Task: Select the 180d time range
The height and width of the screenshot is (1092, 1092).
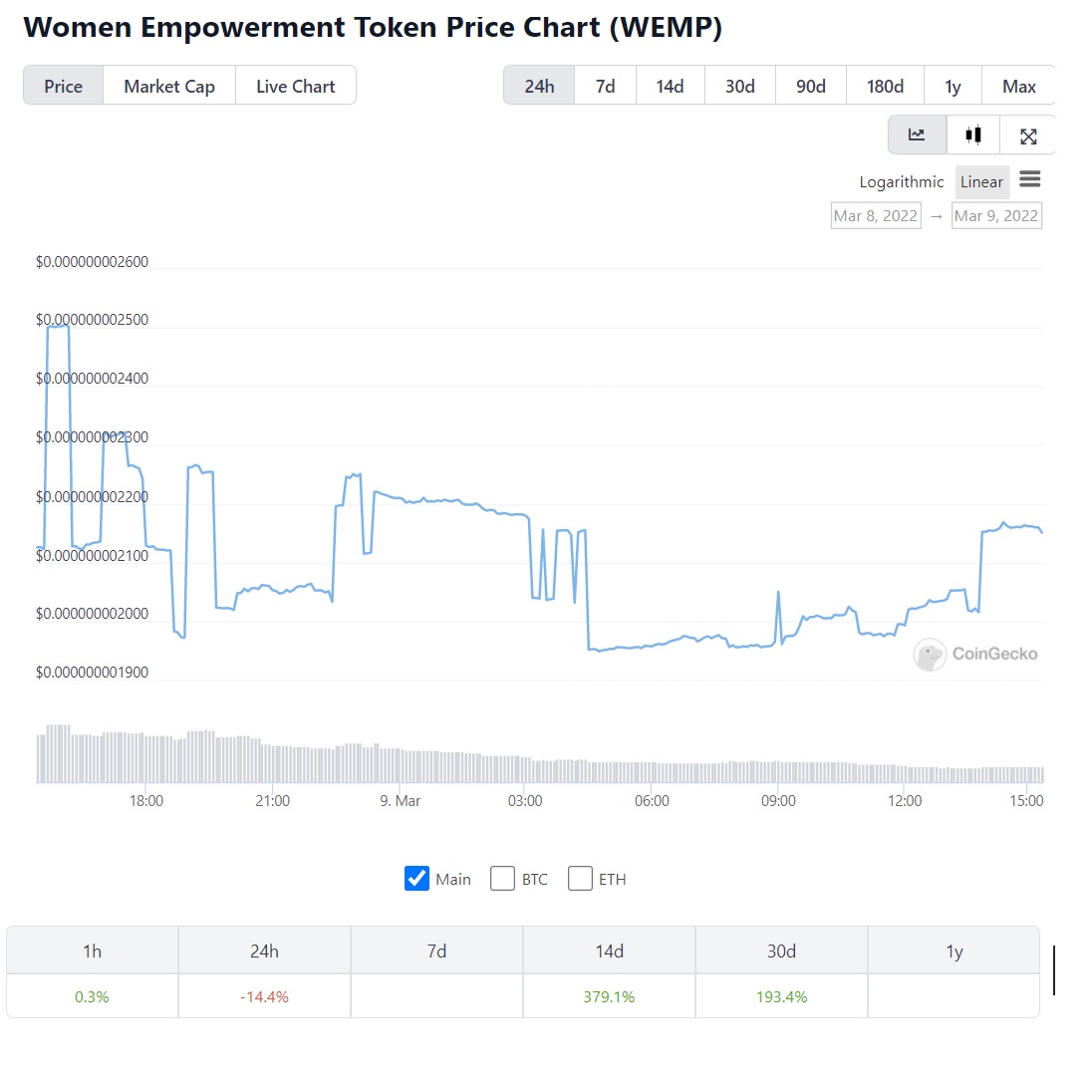Action: [884, 86]
